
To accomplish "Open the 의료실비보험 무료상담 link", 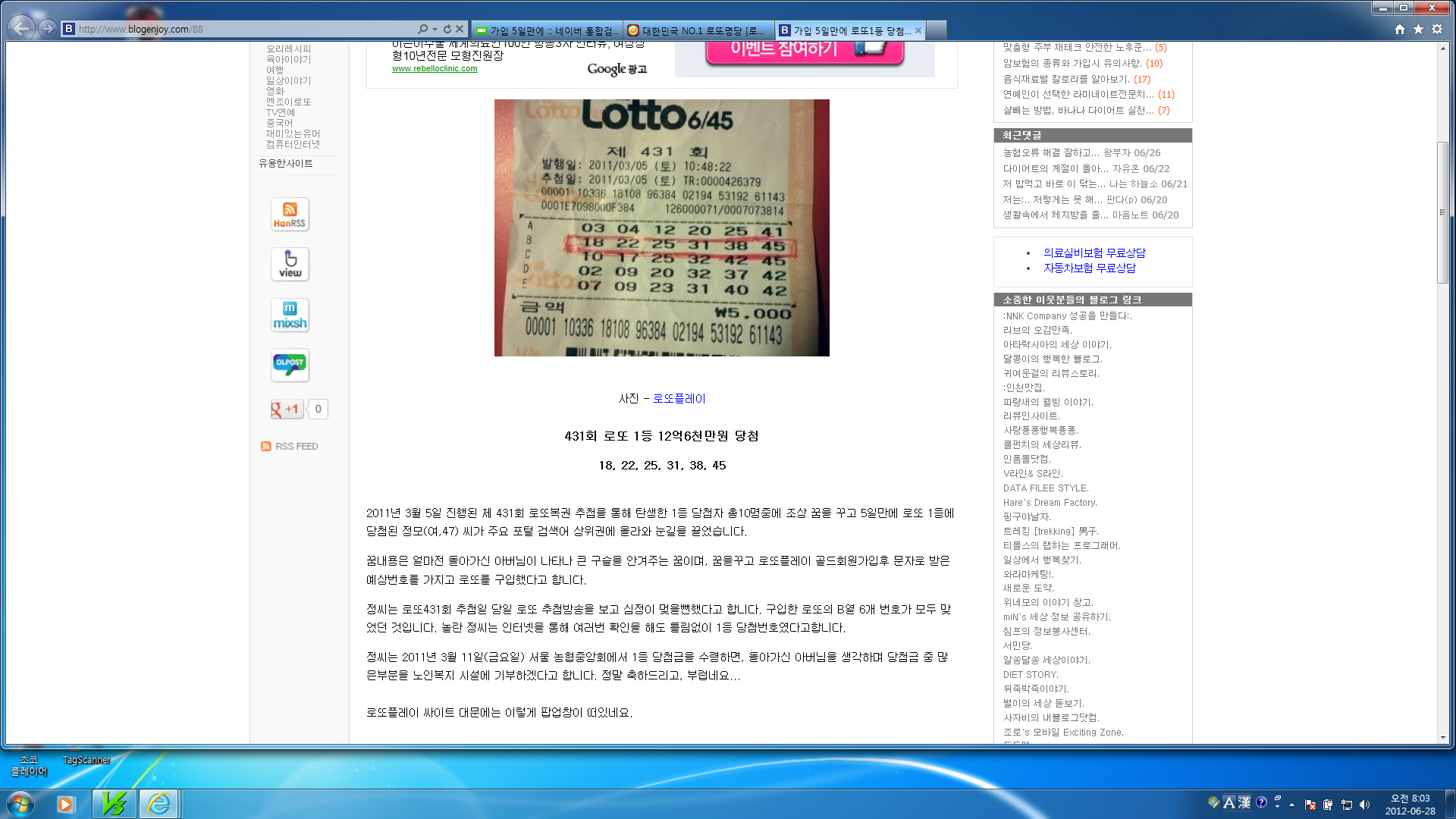I will (1094, 253).
